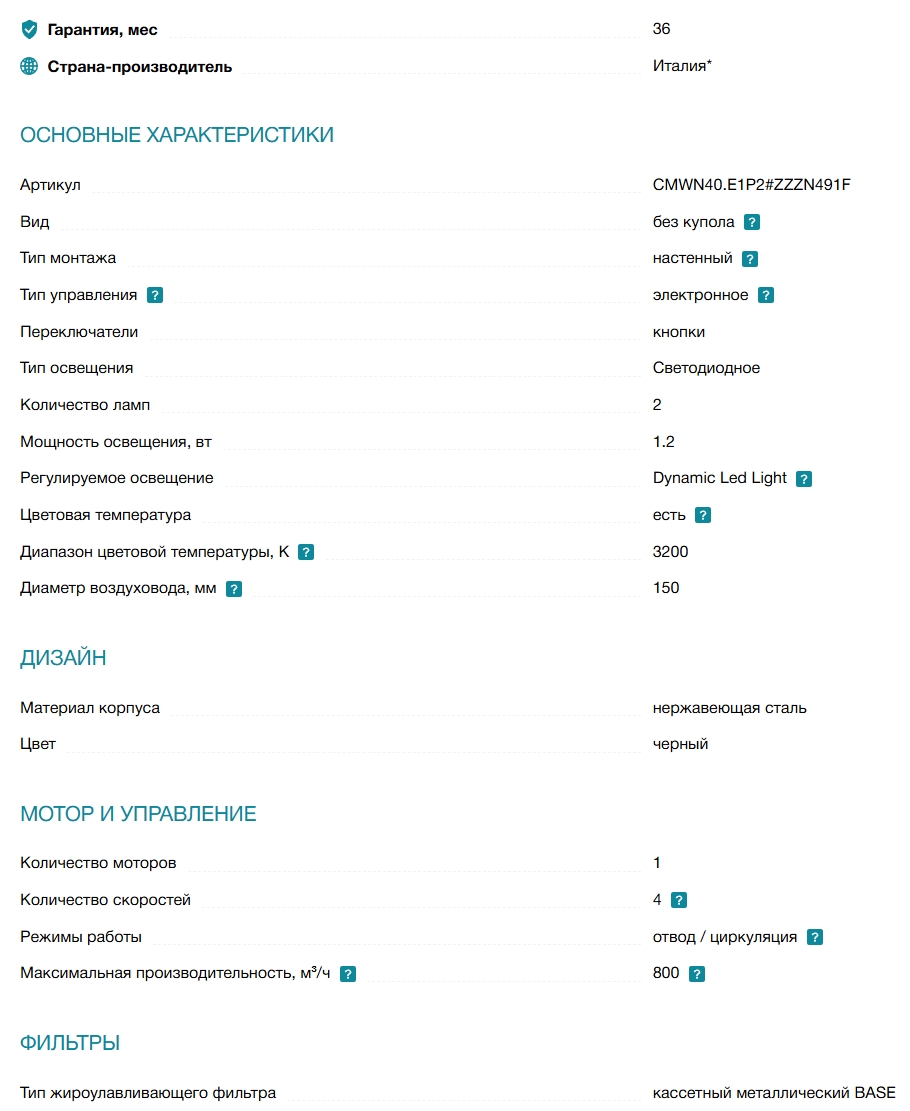Click the globe icon beside 'Страна-производитель'
The height and width of the screenshot is (1111, 910).
click(29, 66)
